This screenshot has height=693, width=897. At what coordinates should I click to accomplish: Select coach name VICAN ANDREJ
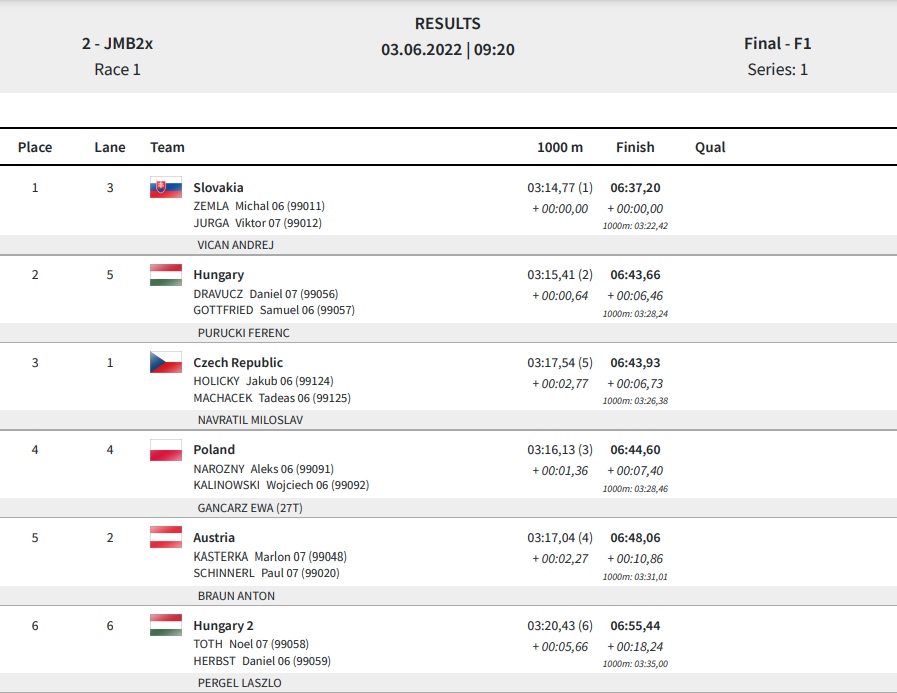(x=236, y=245)
